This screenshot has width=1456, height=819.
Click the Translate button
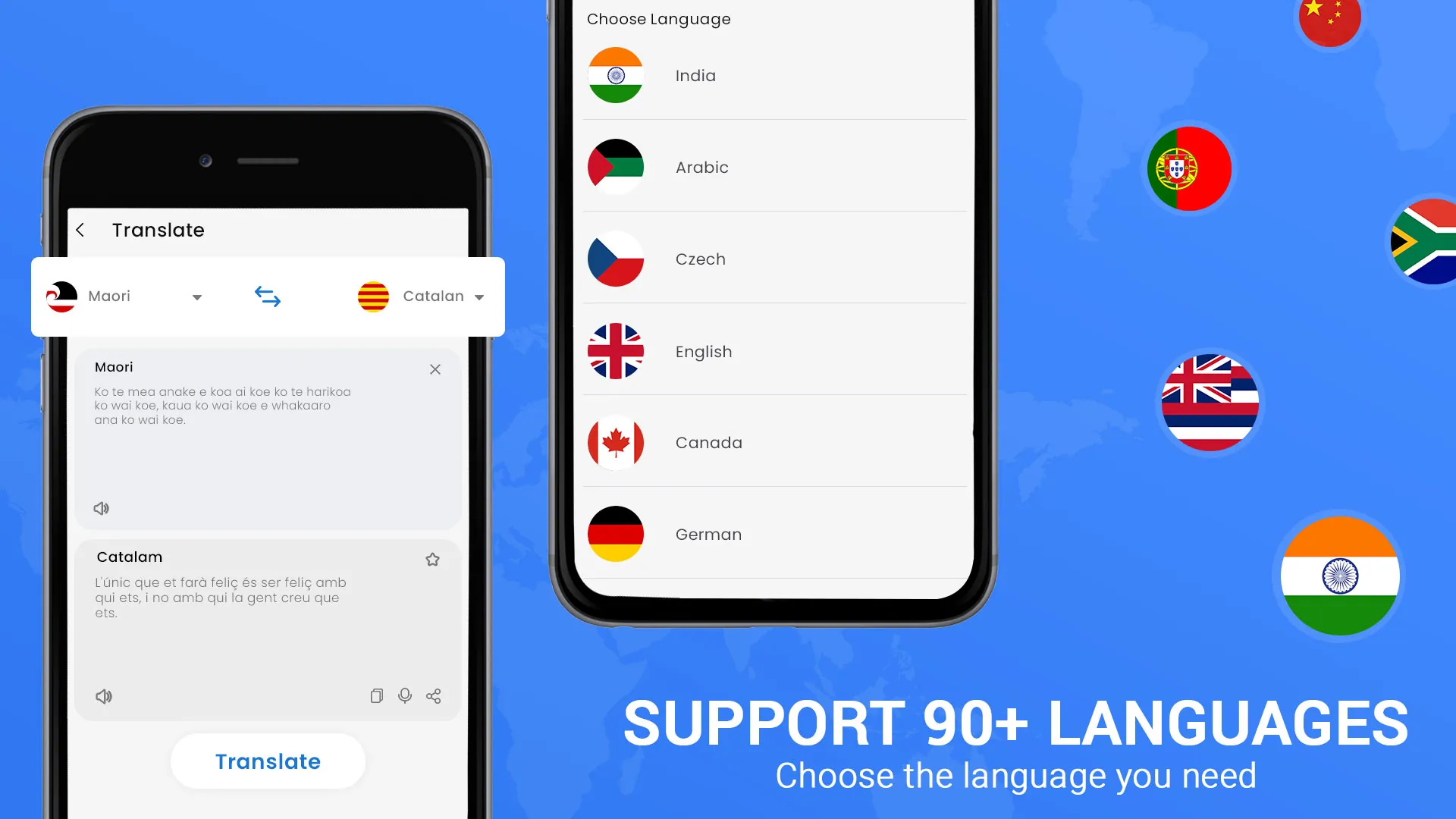pyautogui.click(x=267, y=761)
